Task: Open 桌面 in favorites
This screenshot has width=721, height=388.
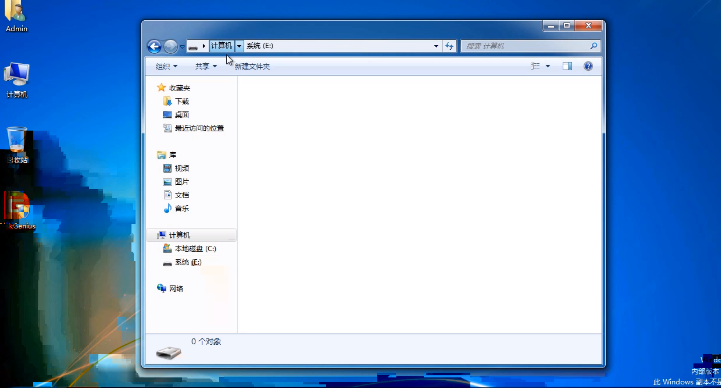Action: point(182,114)
